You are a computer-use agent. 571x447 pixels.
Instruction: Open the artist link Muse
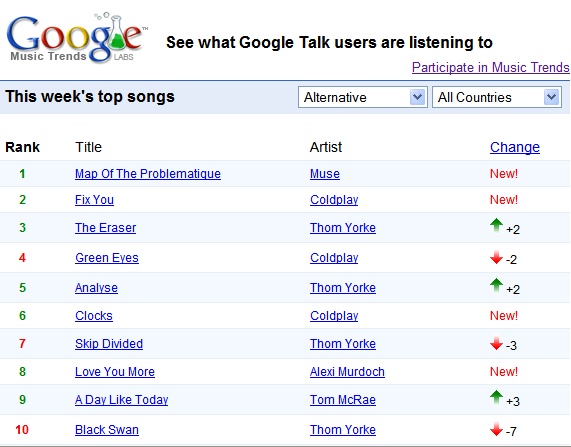coord(325,174)
